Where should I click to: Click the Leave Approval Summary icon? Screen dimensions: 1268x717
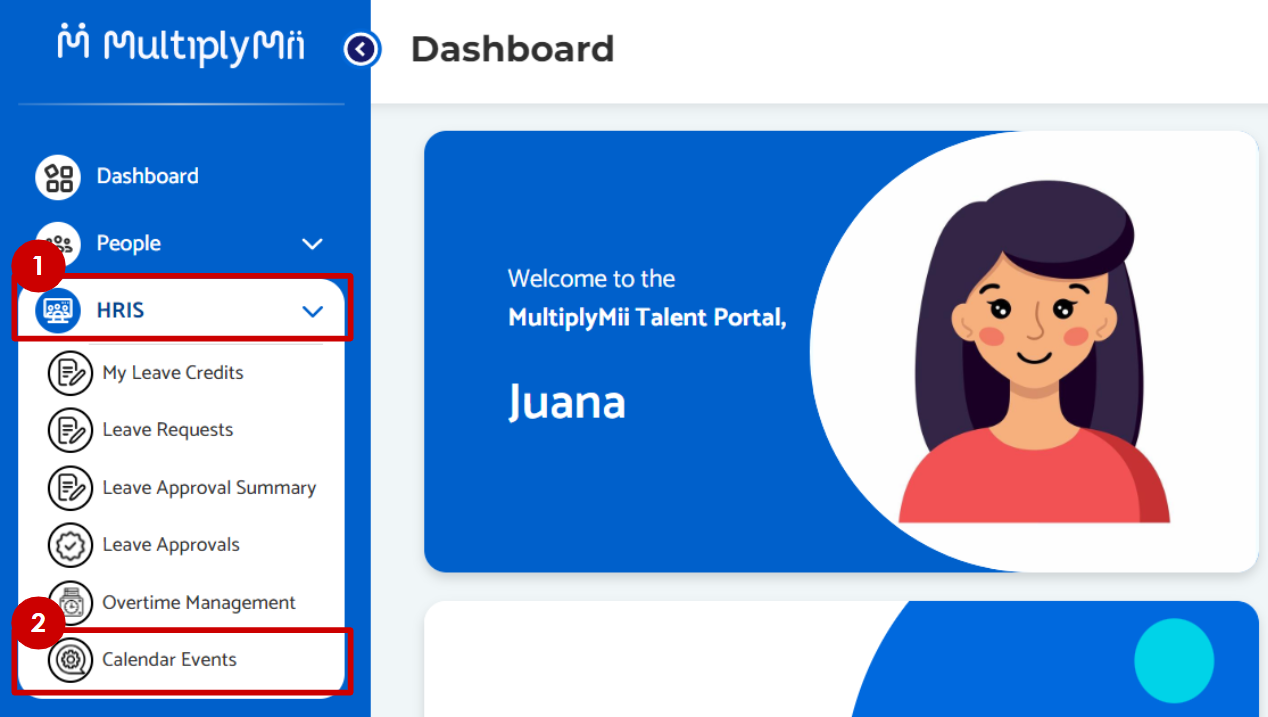click(70, 488)
